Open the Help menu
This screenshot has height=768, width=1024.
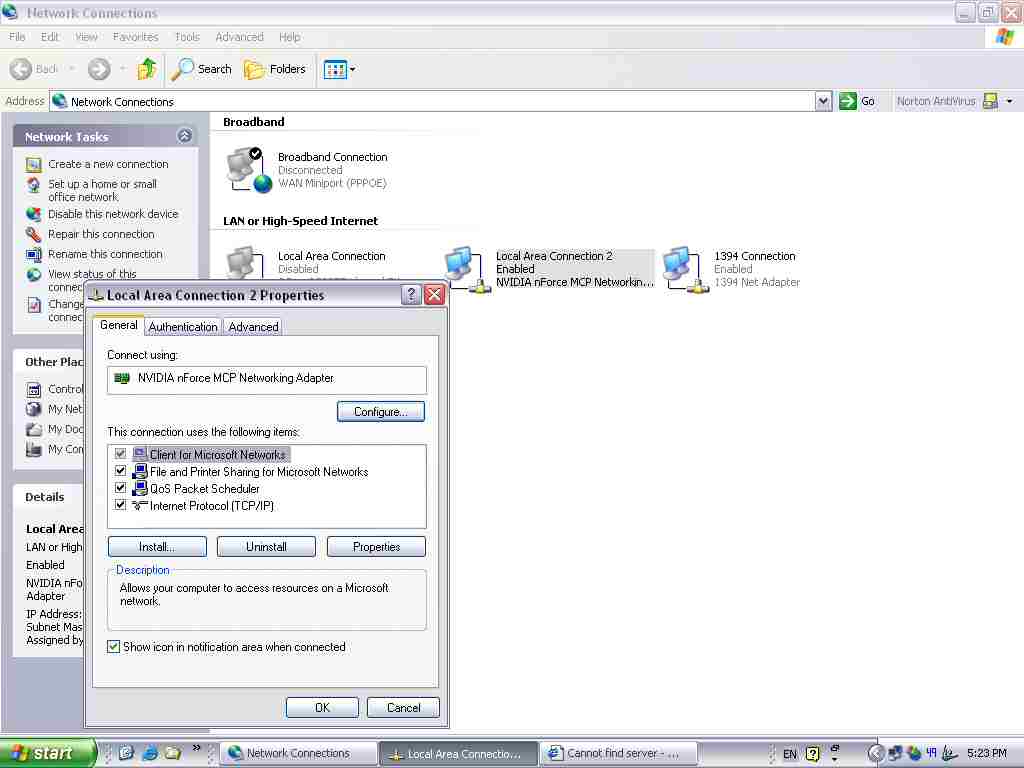coord(290,37)
